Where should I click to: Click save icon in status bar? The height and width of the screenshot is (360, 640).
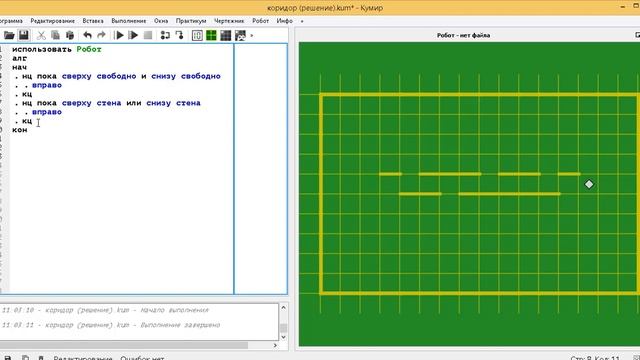click(8, 358)
